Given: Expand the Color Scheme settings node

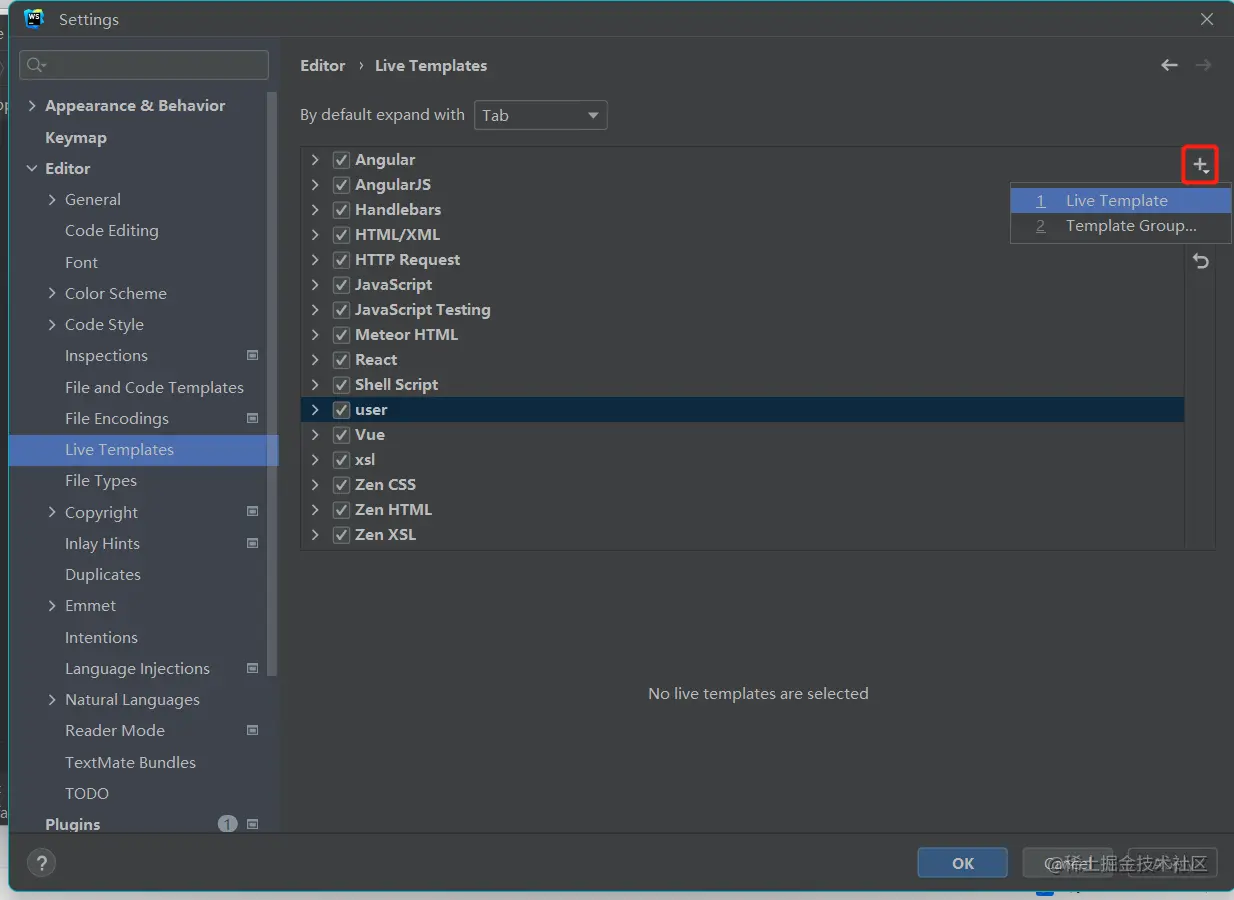Looking at the screenshot, I should [x=52, y=293].
